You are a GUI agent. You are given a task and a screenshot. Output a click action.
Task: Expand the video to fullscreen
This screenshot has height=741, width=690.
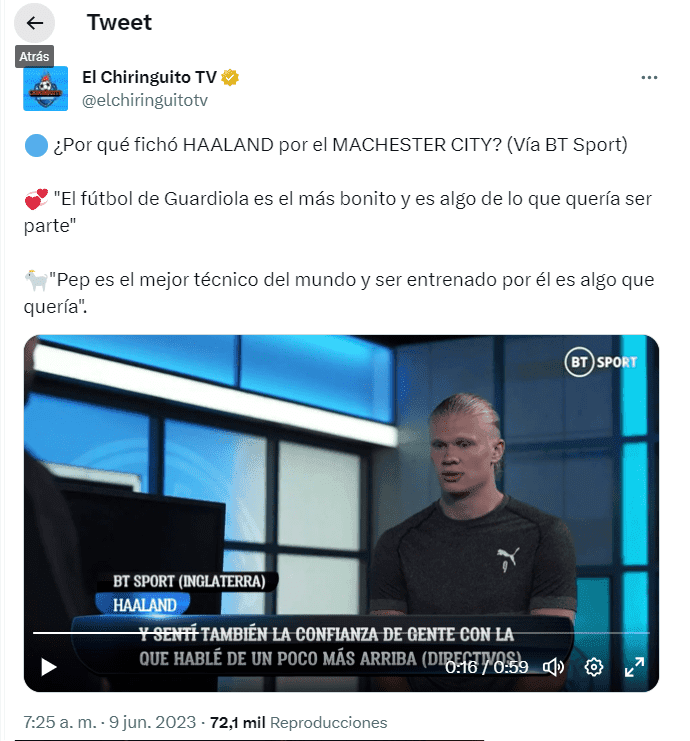tap(634, 667)
